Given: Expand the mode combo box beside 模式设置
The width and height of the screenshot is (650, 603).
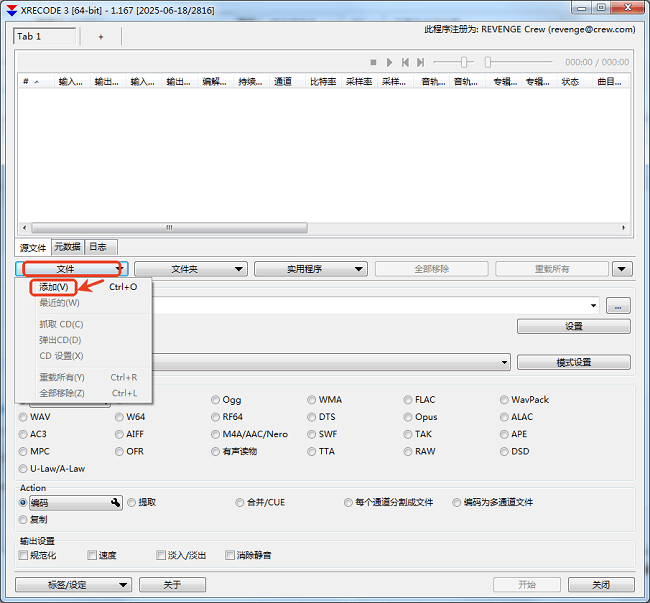Looking at the screenshot, I should pos(504,362).
